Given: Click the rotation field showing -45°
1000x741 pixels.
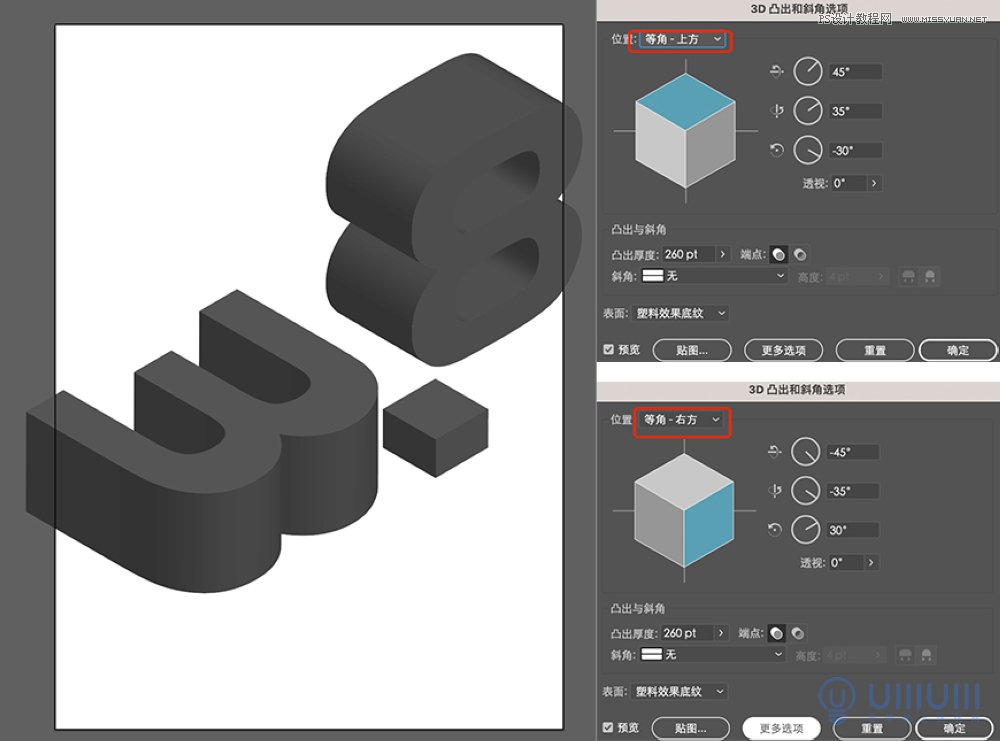Looking at the screenshot, I should [x=852, y=452].
